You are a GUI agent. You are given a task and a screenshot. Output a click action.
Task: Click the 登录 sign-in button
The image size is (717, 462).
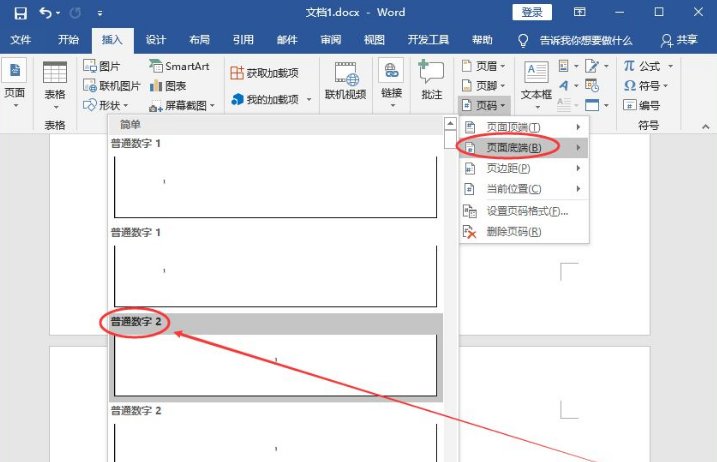tap(532, 12)
